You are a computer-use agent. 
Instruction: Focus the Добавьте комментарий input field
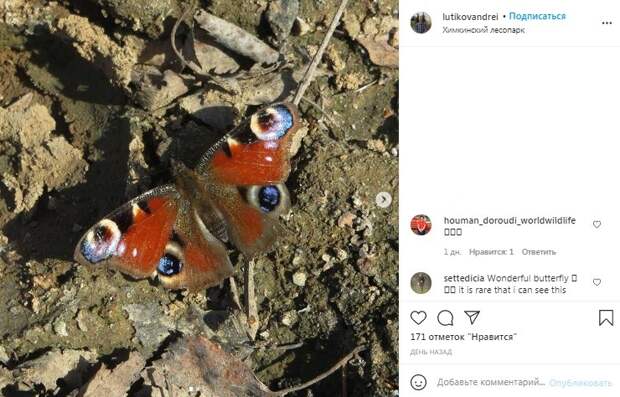coord(491,382)
